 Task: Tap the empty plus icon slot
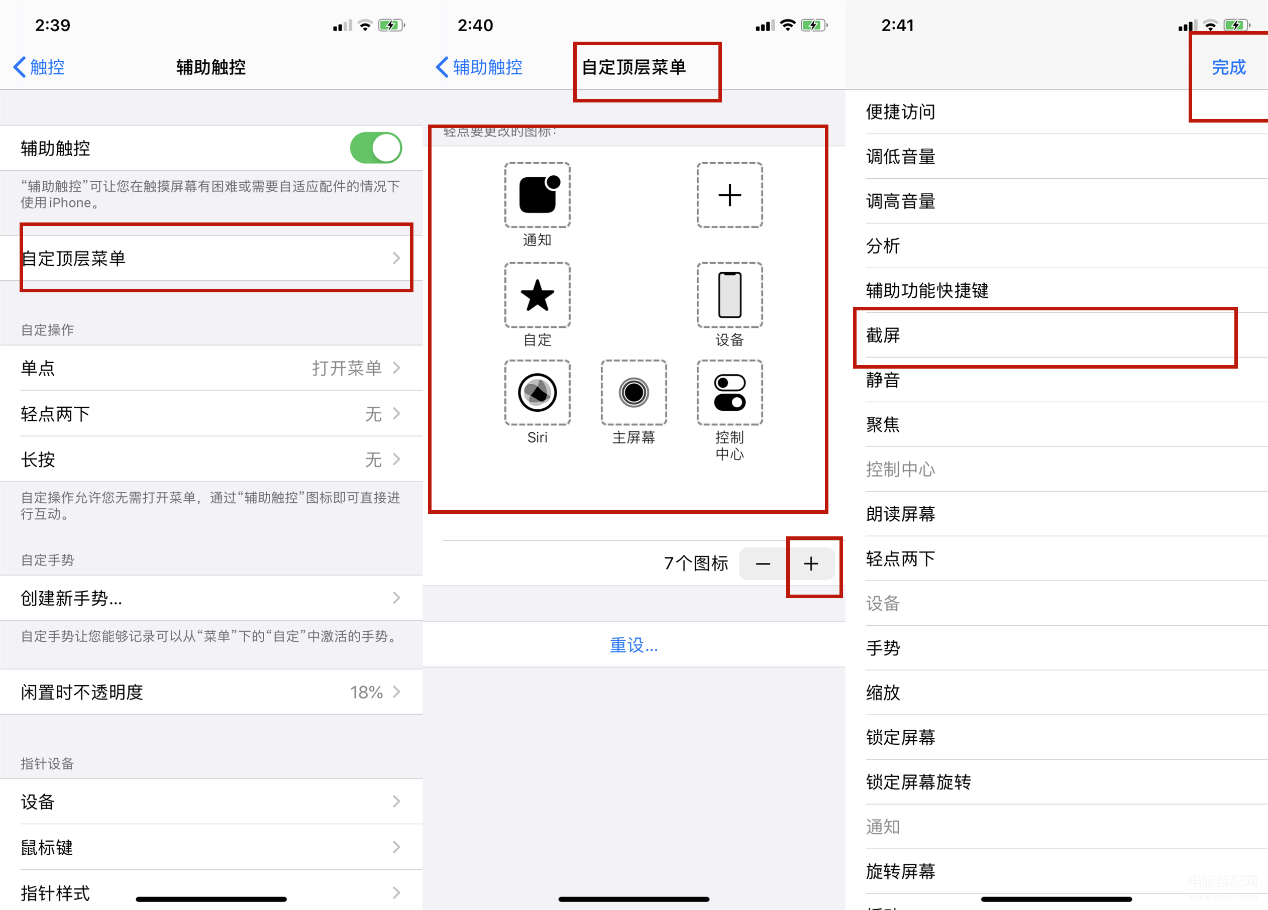730,195
